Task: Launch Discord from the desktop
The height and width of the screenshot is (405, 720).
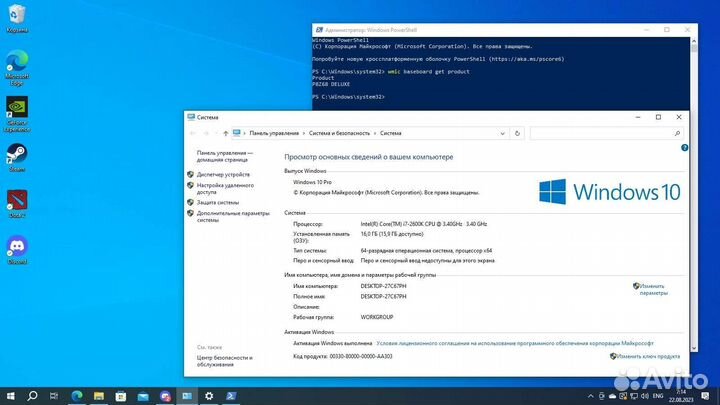Action: pyautogui.click(x=17, y=250)
